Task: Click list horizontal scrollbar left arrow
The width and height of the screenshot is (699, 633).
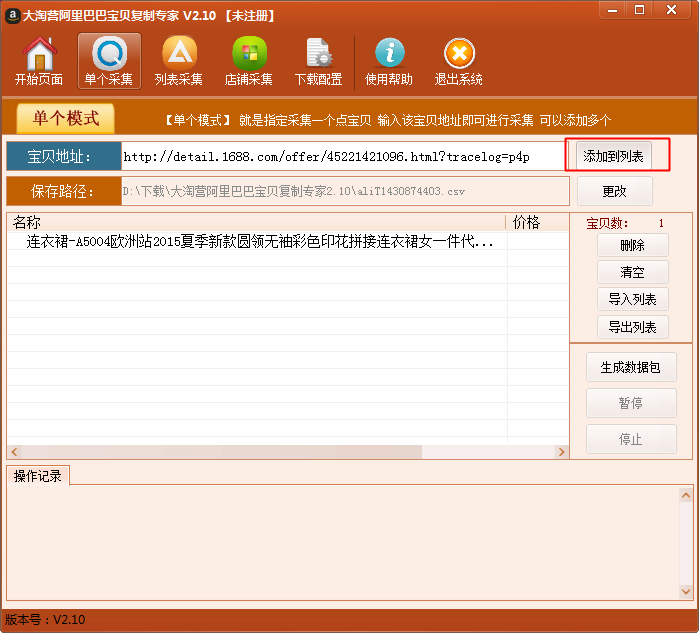Action: (x=14, y=452)
